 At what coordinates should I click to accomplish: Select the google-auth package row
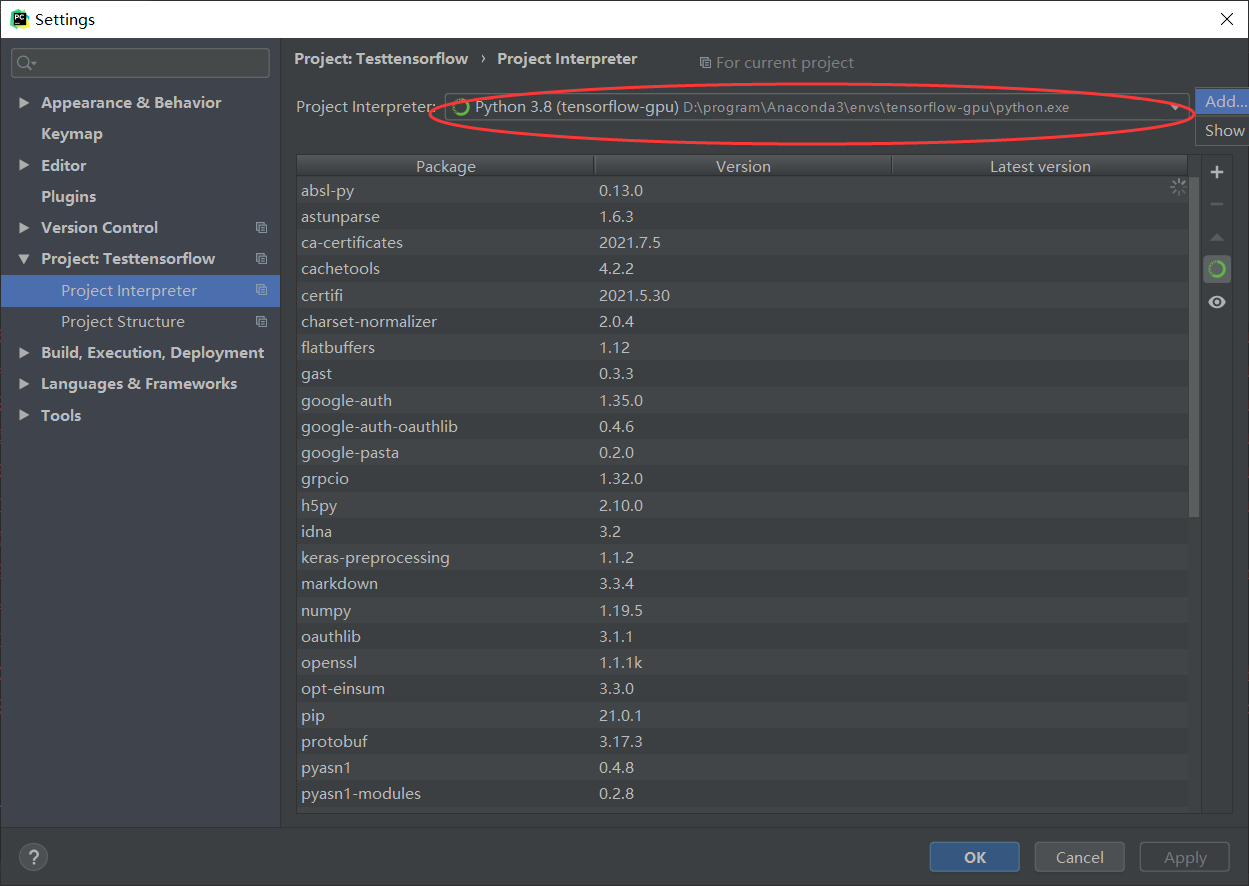(742, 401)
